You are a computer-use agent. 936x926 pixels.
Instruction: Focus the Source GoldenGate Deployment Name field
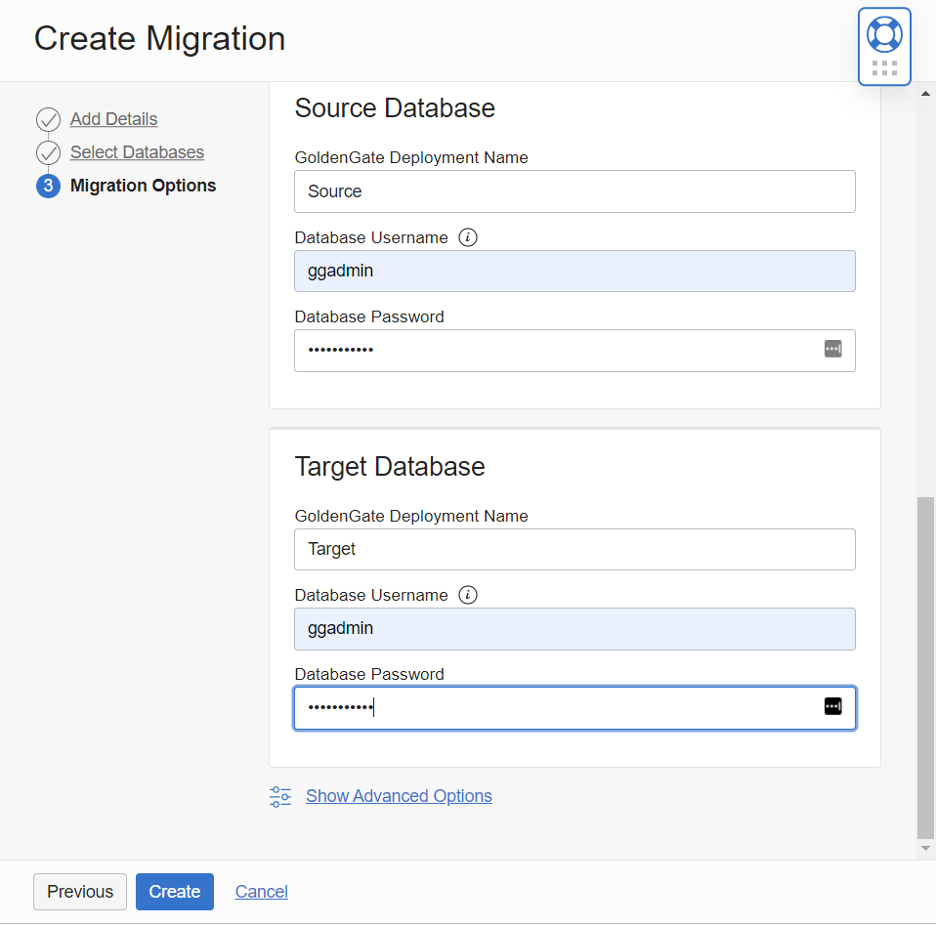575,192
